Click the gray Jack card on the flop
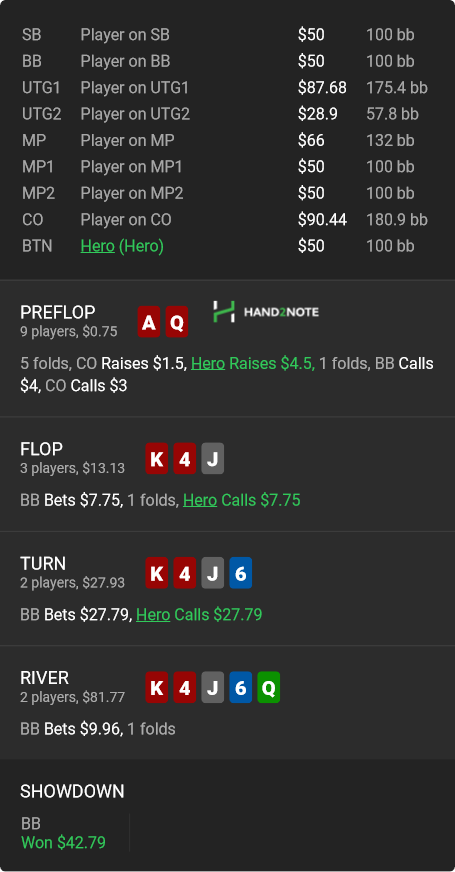This screenshot has height=872, width=455. (212, 458)
